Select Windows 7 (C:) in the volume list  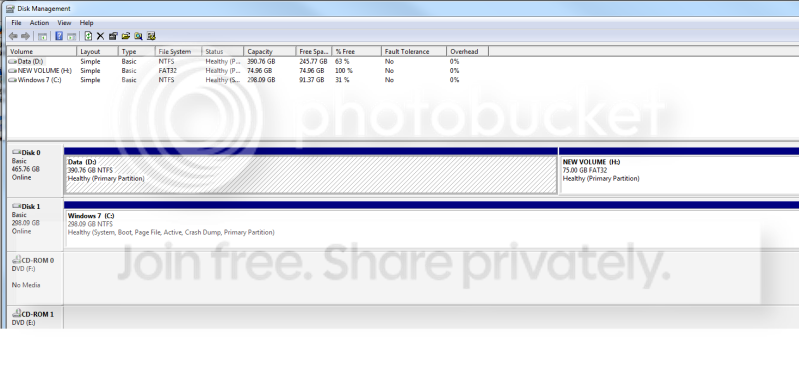39,80
